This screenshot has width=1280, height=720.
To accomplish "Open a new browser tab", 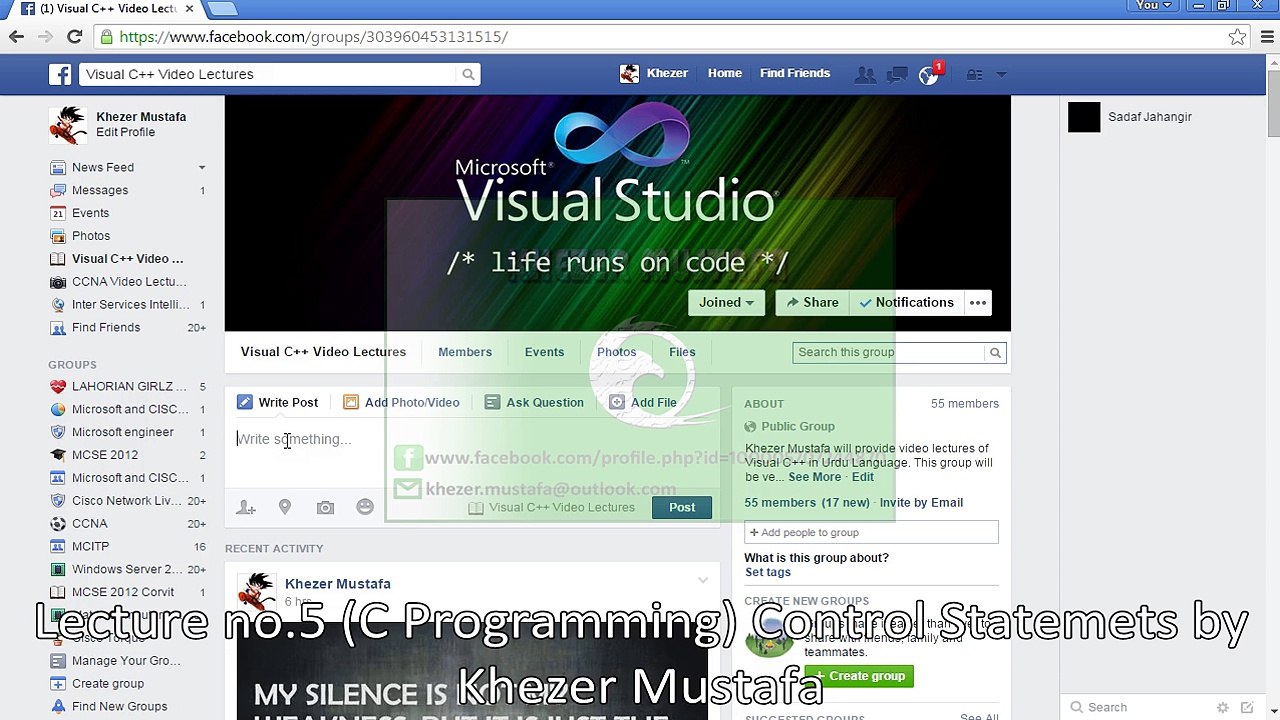I will [222, 9].
